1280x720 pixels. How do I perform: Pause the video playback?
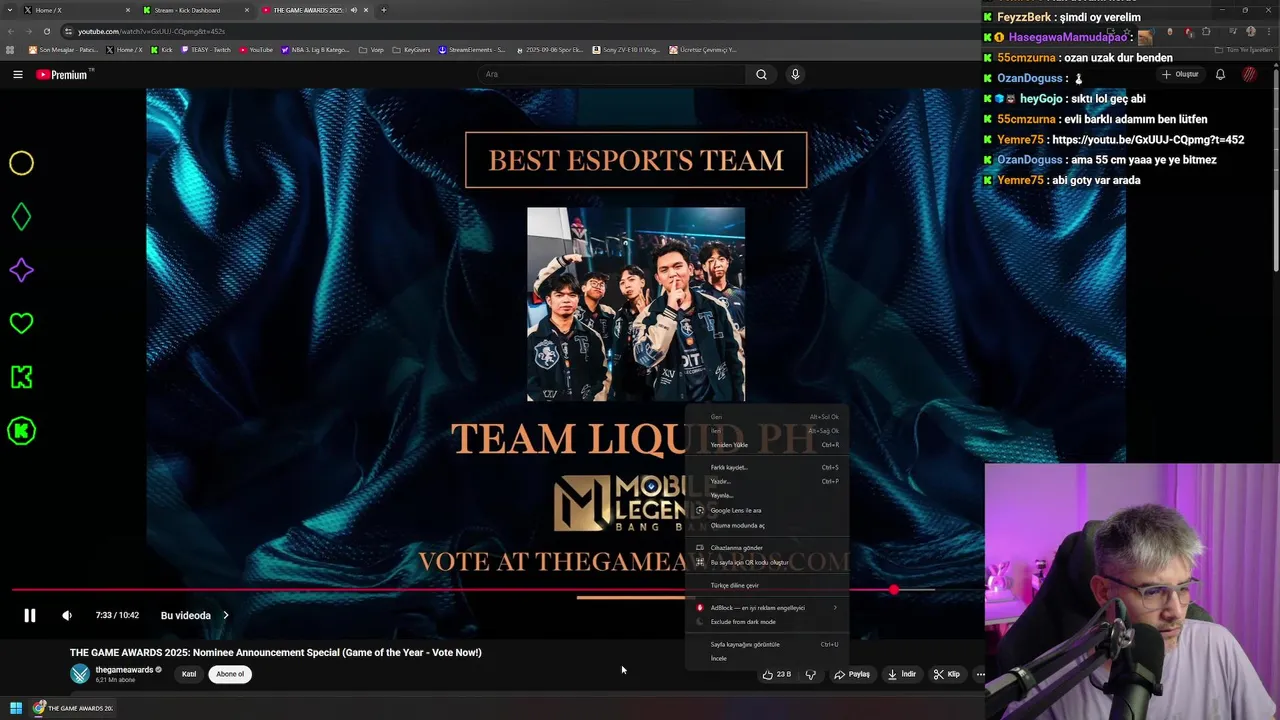pyautogui.click(x=30, y=615)
